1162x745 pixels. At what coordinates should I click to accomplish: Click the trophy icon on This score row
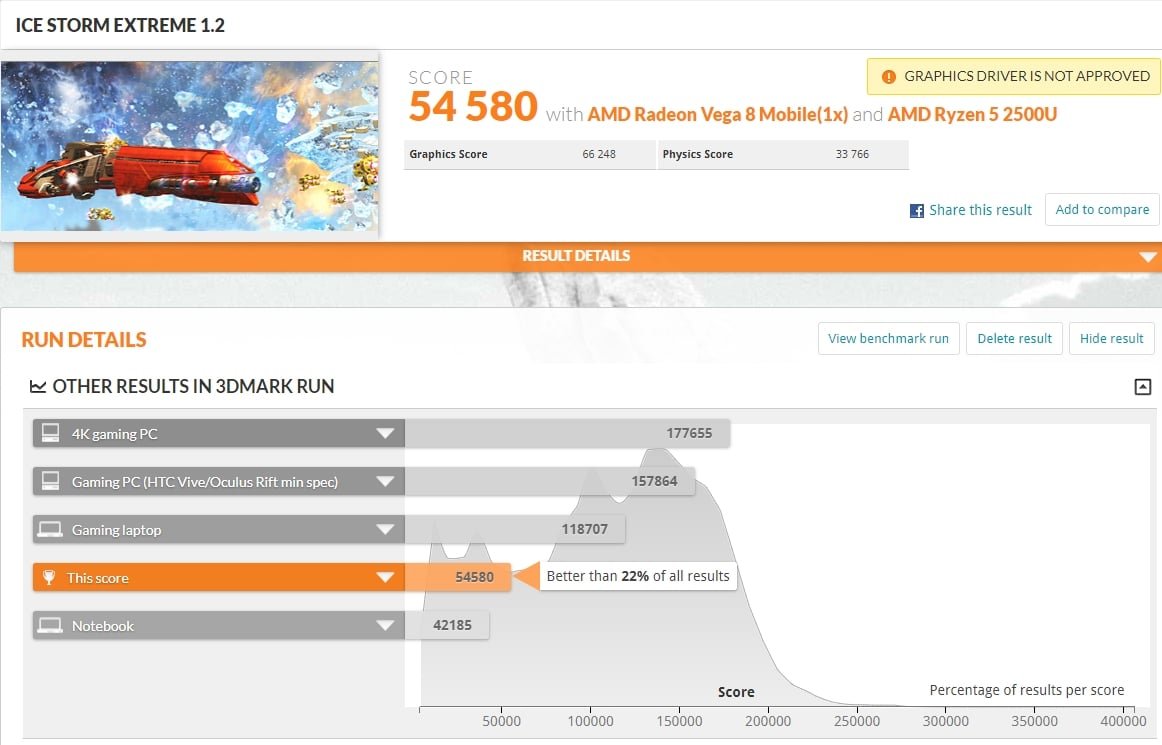tap(49, 577)
